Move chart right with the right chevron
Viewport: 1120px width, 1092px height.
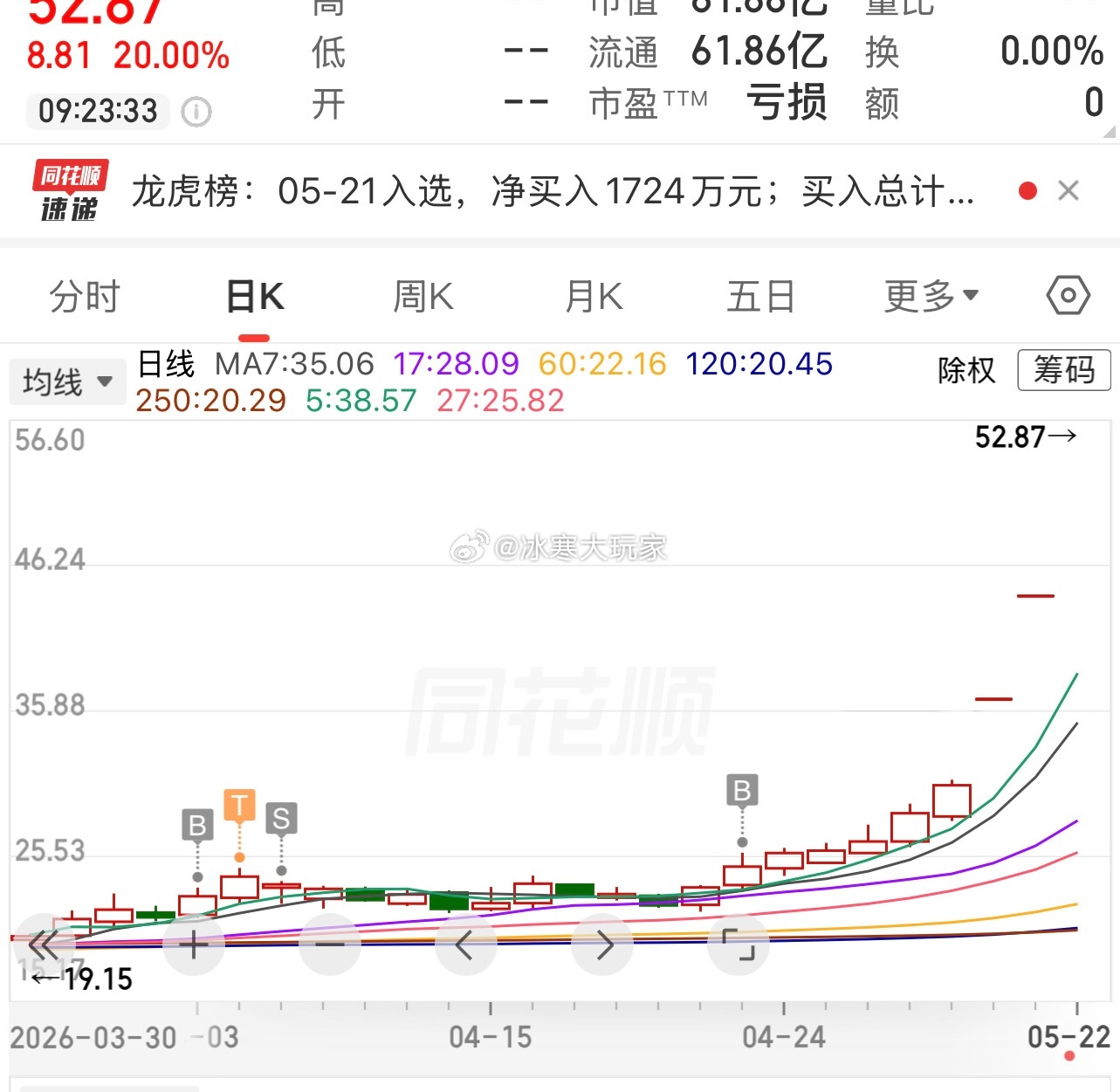[x=602, y=944]
